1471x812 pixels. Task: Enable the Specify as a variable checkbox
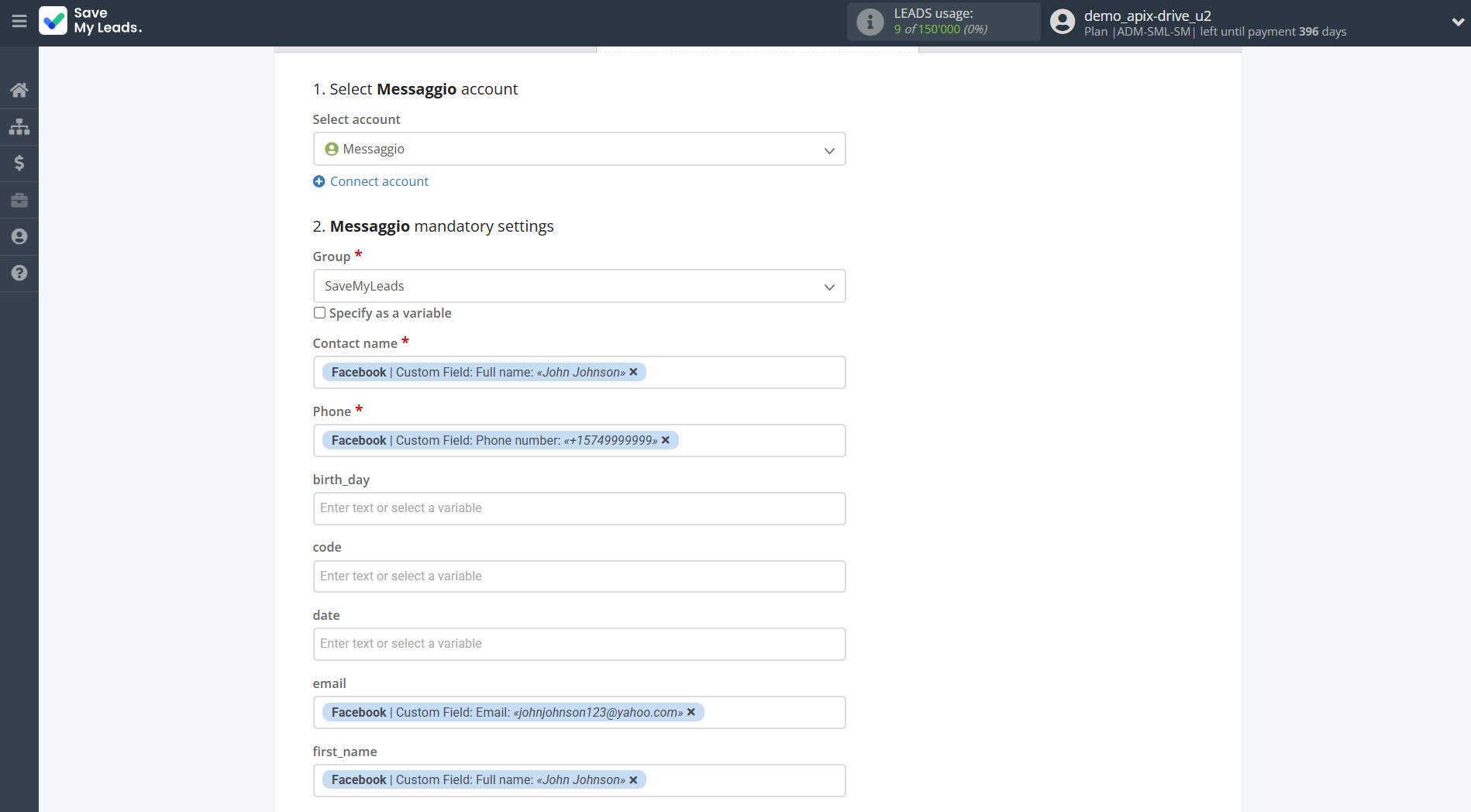coord(319,313)
